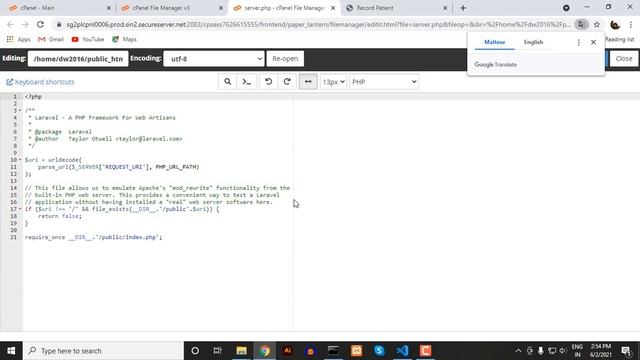Open Gmail bookmark
This screenshot has width=640, height=360.
pyautogui.click(x=51, y=39)
